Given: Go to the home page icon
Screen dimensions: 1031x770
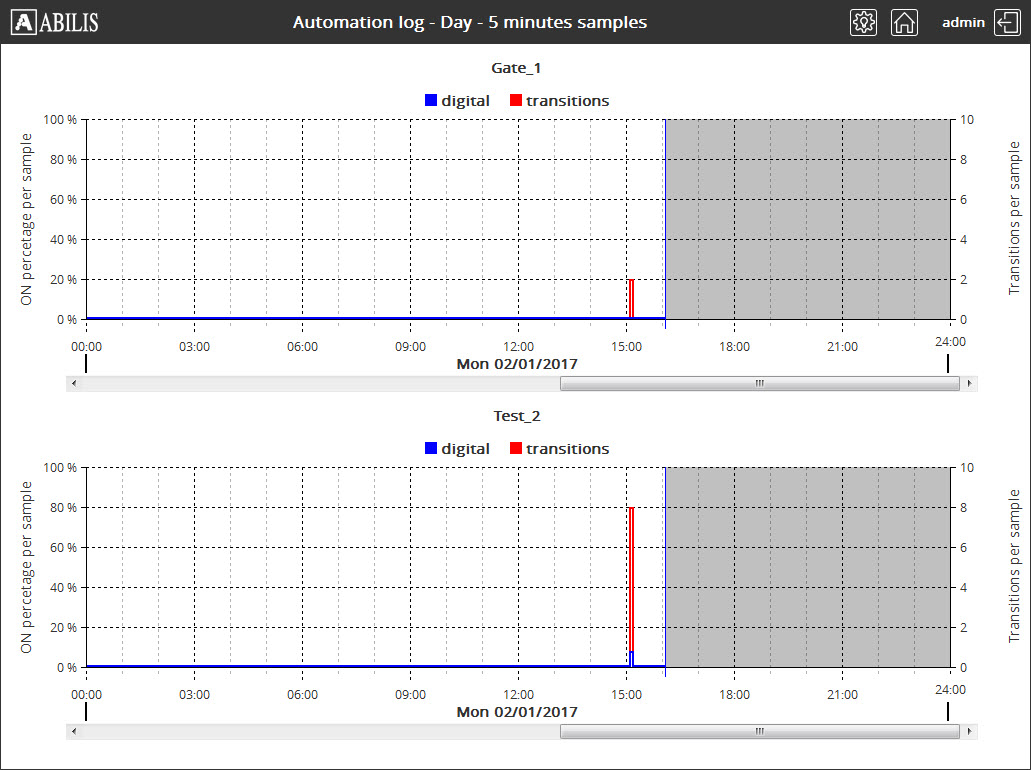Looking at the screenshot, I should click(904, 22).
